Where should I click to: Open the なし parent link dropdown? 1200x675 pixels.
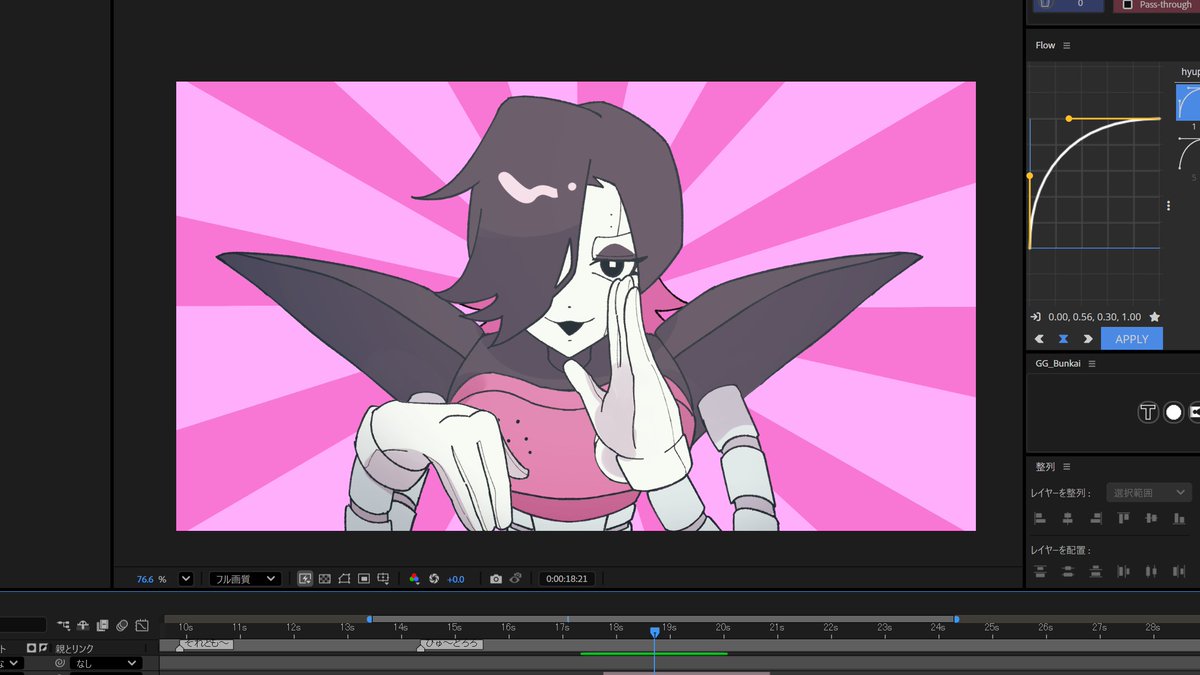(107, 663)
